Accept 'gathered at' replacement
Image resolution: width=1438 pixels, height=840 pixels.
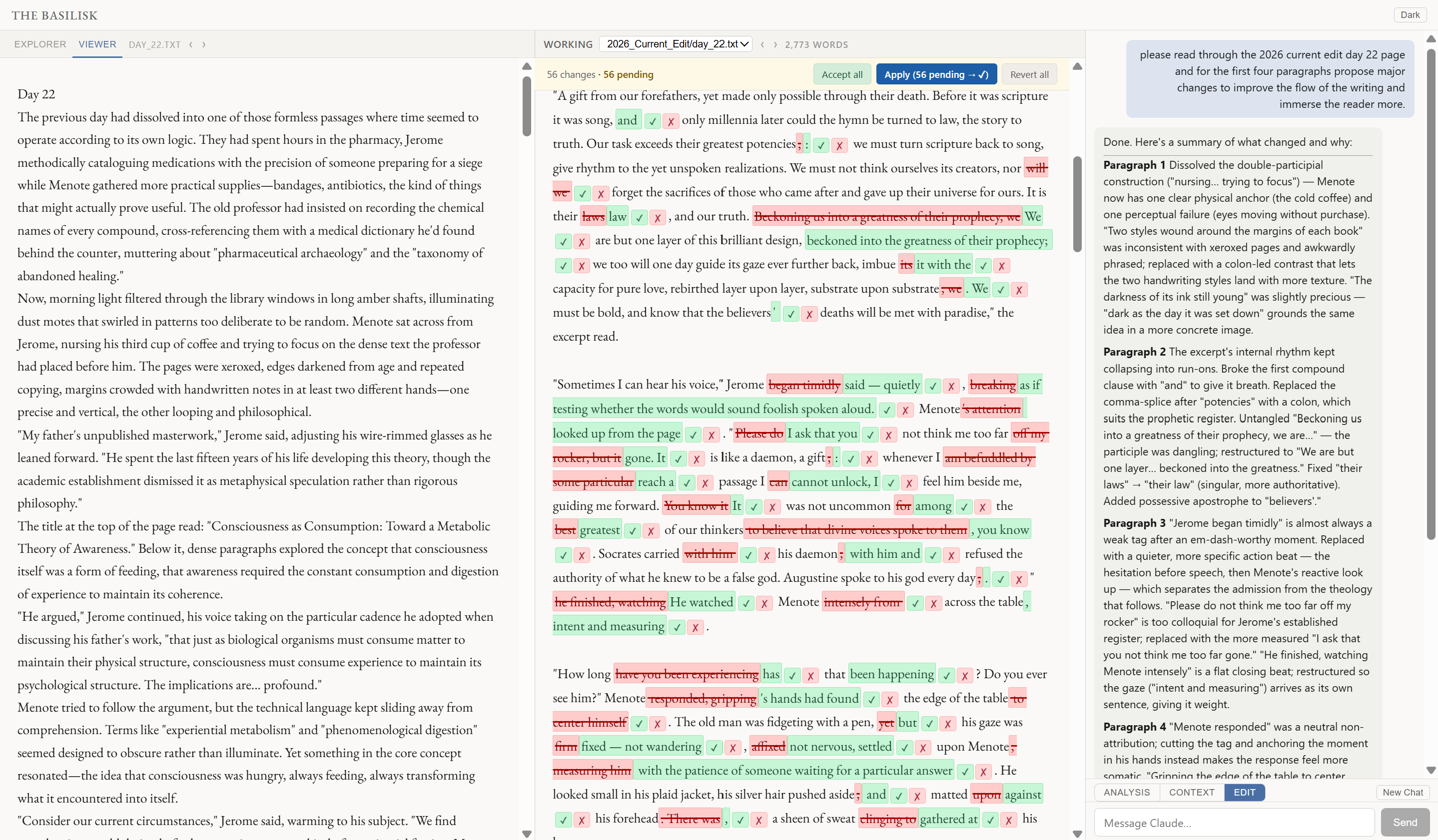pos(990,820)
